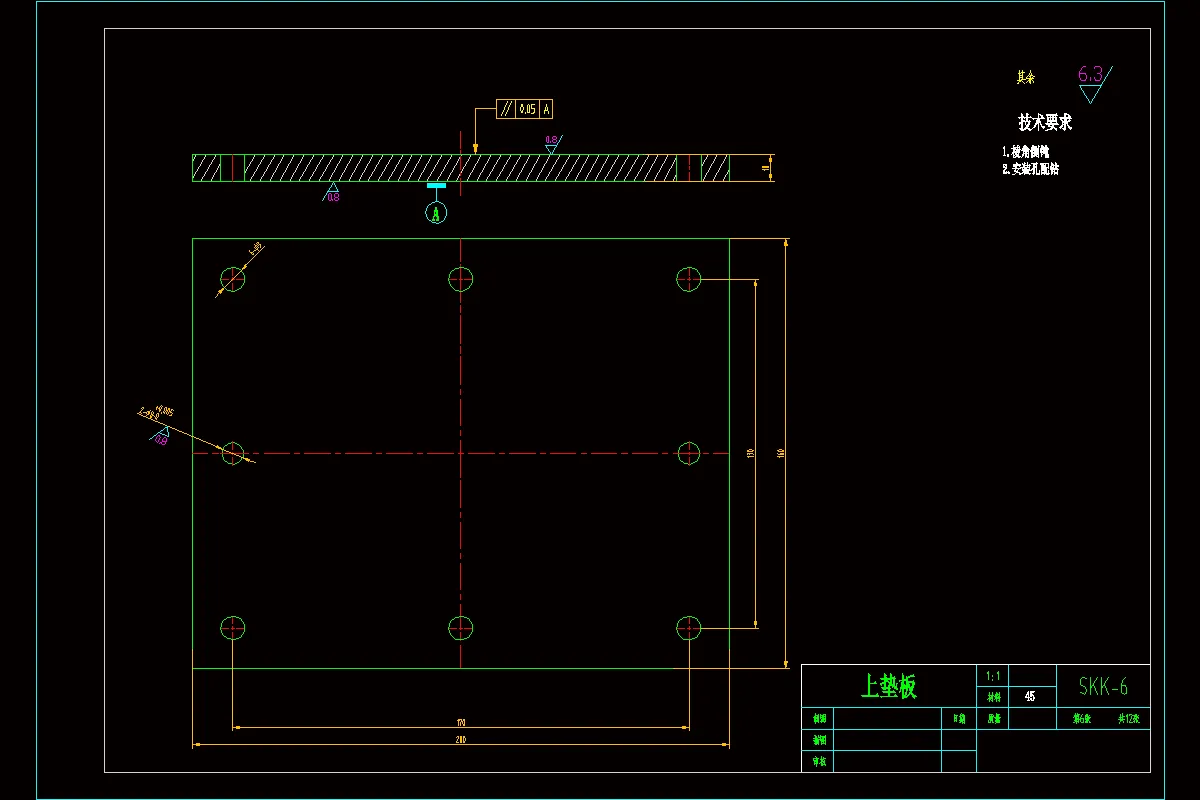Select the top-right hole circle
Image resolution: width=1200 pixels, height=800 pixels.
(x=689, y=279)
